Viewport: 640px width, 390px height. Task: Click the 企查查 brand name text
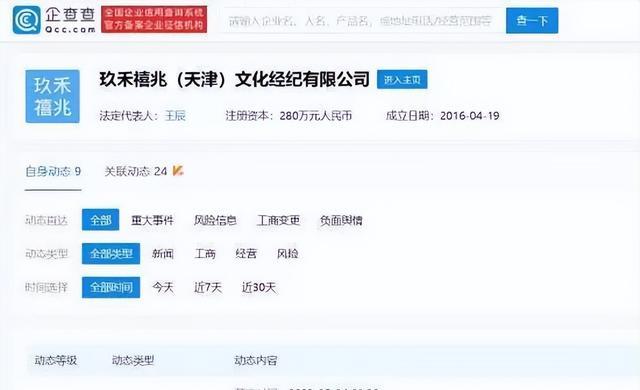(x=70, y=15)
